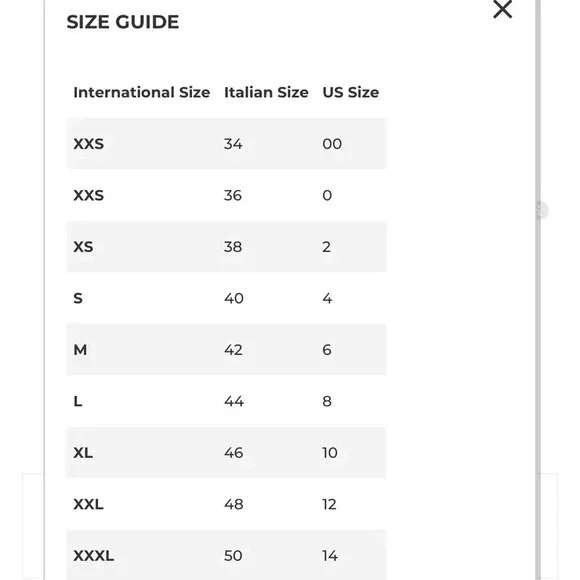Select the US Size column header

click(x=350, y=92)
